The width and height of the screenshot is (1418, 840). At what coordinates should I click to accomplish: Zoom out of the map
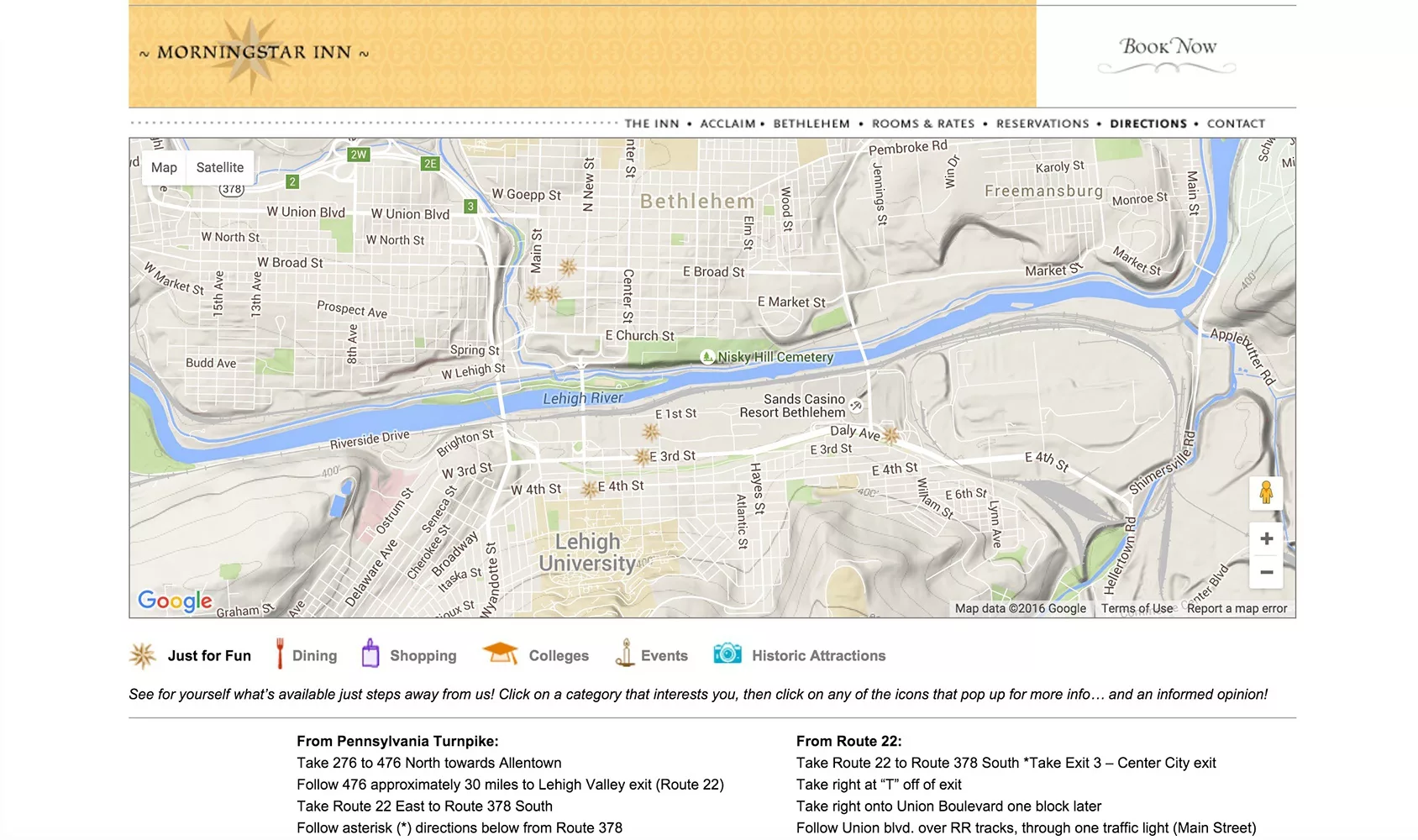(1266, 572)
